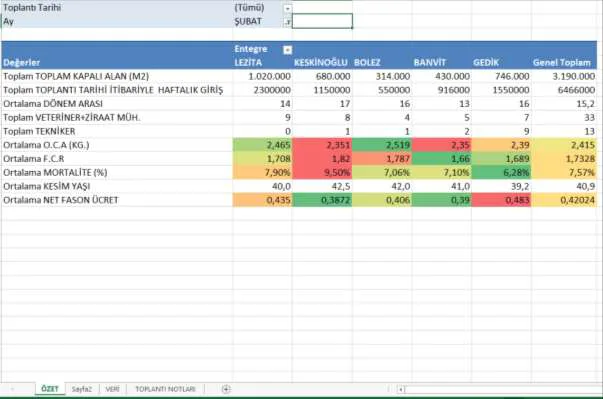This screenshot has height=399, width=603.
Task: Select cell with value 2300000
Action: (262, 90)
